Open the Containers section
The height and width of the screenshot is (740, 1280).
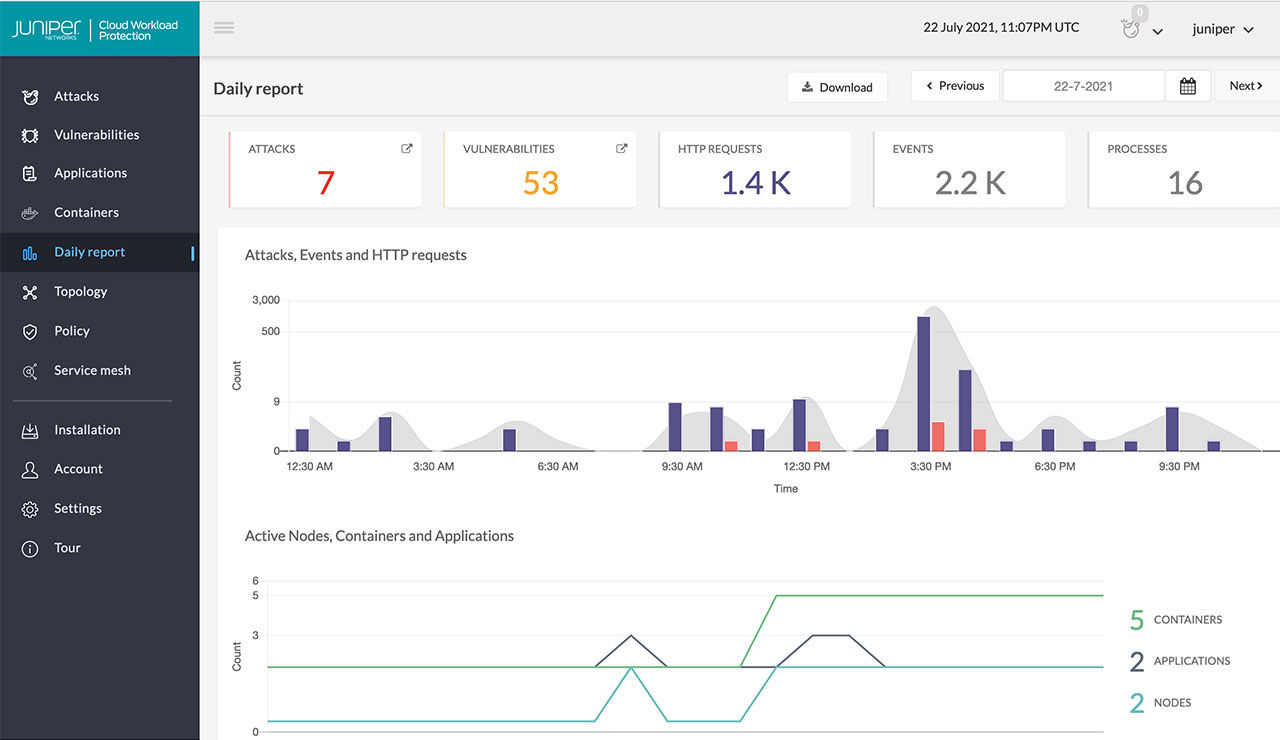[30, 212]
